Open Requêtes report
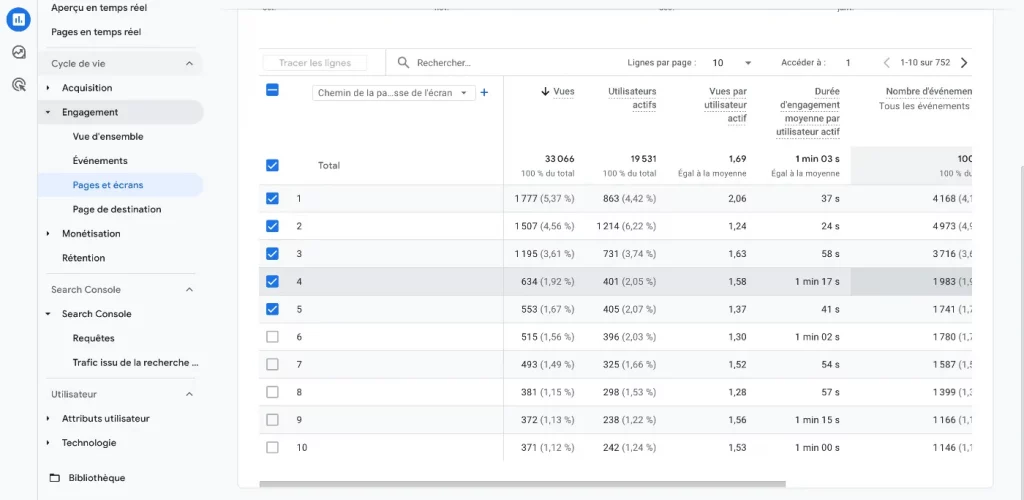This screenshot has width=1024, height=500. point(93,338)
